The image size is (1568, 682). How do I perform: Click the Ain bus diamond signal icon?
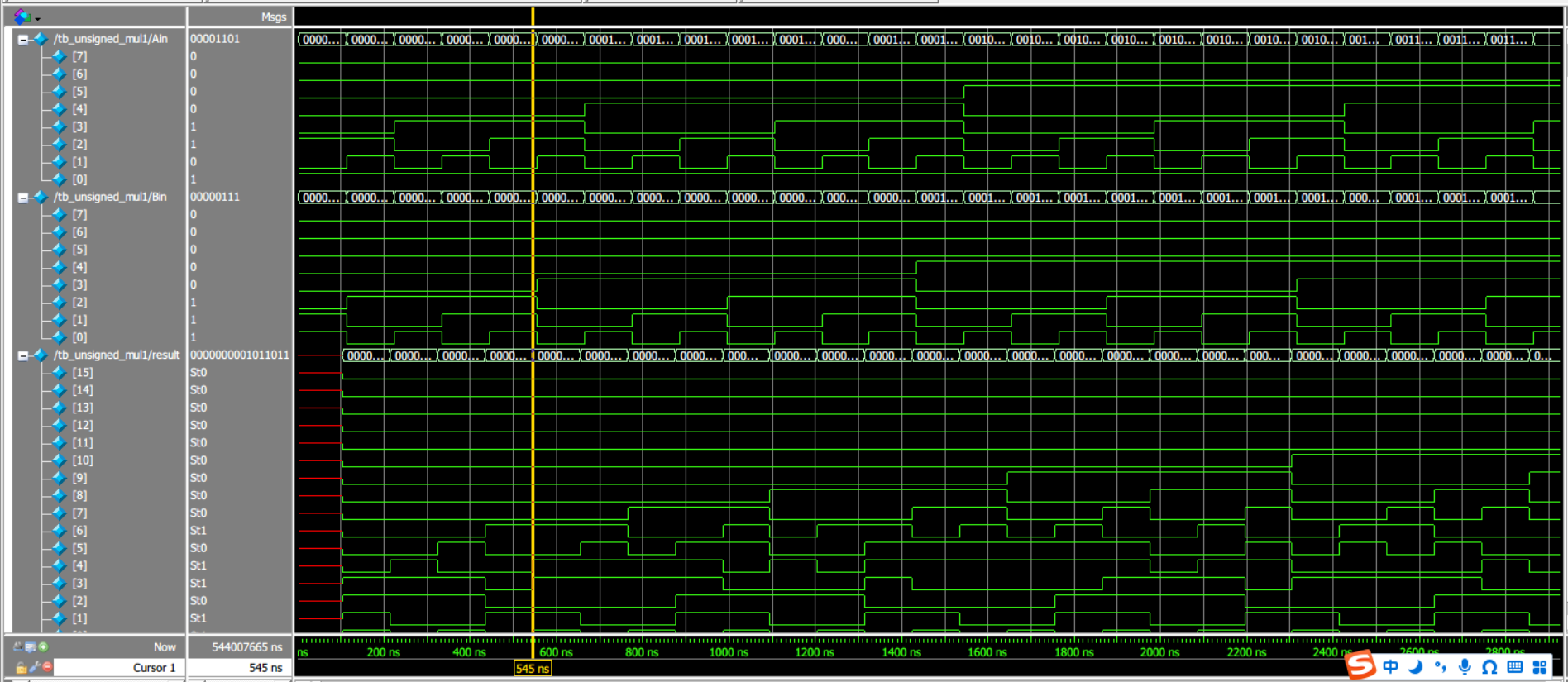click(41, 39)
